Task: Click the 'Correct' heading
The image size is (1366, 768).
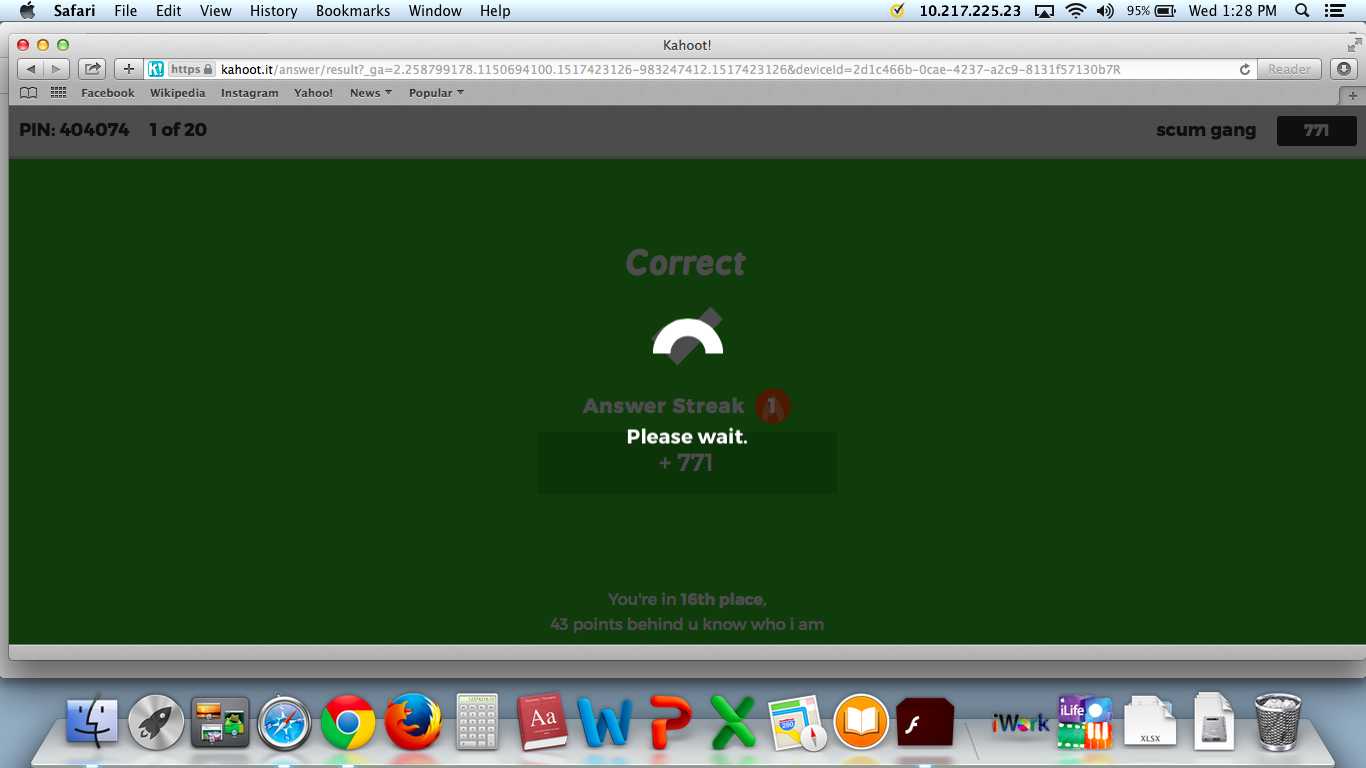Action: click(686, 263)
